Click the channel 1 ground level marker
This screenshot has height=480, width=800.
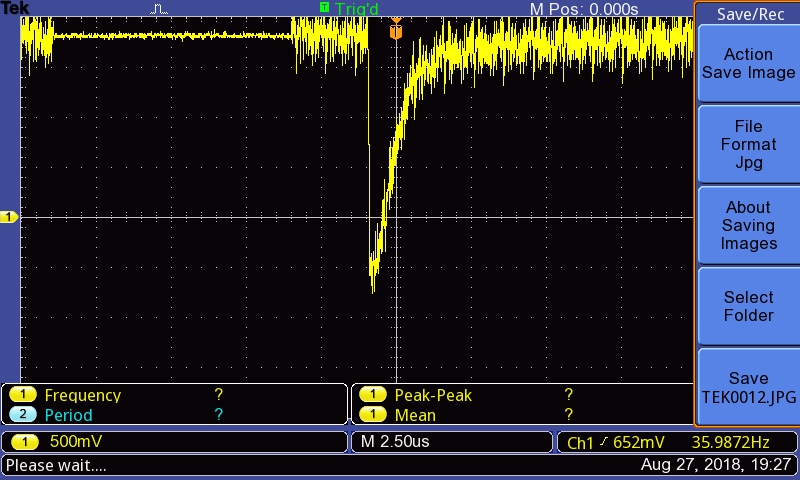9,217
